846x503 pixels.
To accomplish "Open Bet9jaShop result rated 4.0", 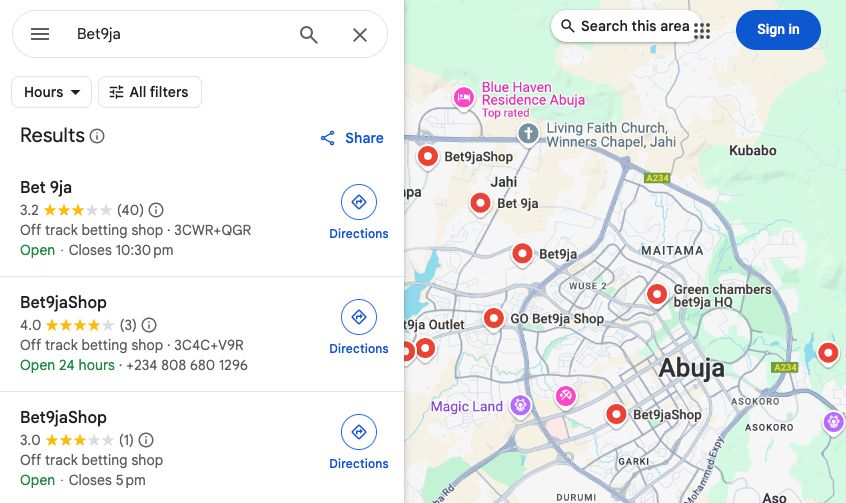I will tap(63, 302).
